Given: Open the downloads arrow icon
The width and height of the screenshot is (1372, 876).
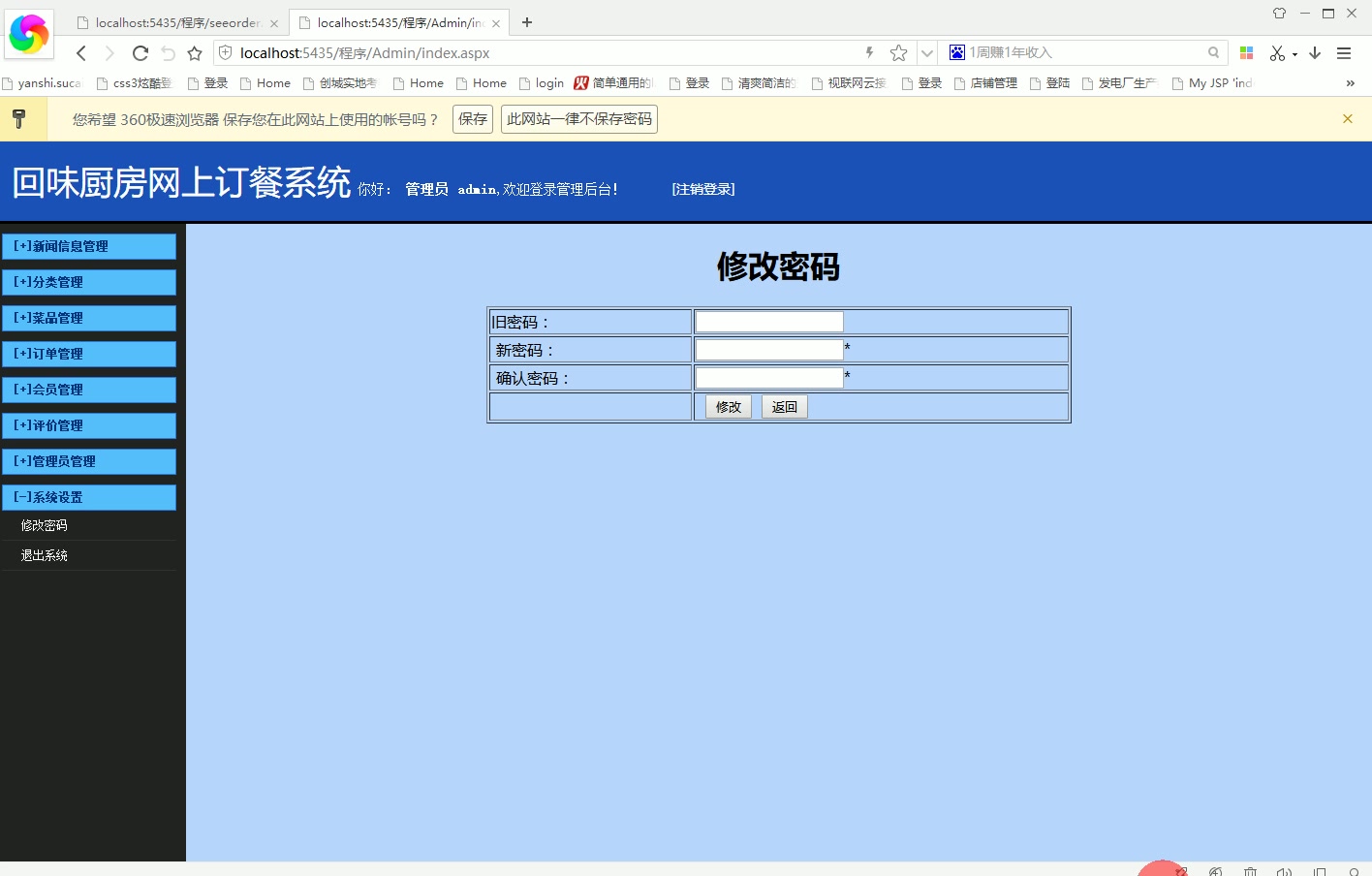Looking at the screenshot, I should (1315, 53).
